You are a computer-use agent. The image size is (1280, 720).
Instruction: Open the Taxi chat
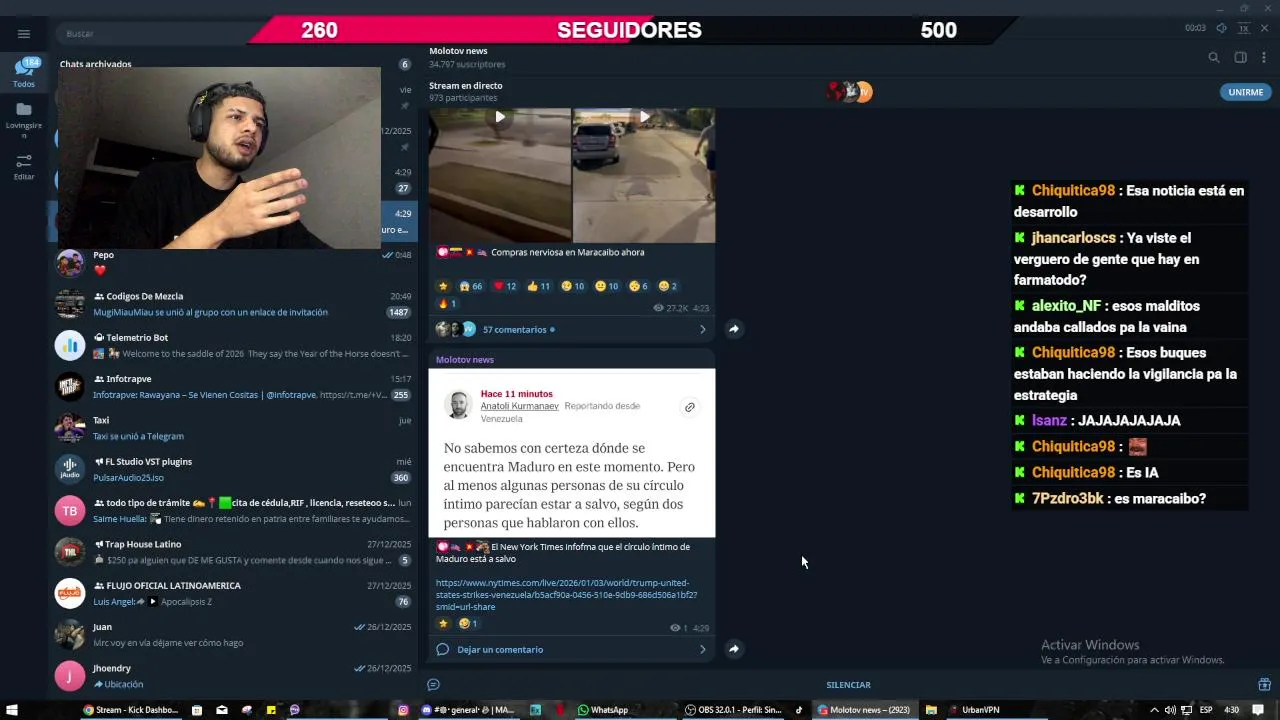point(233,428)
